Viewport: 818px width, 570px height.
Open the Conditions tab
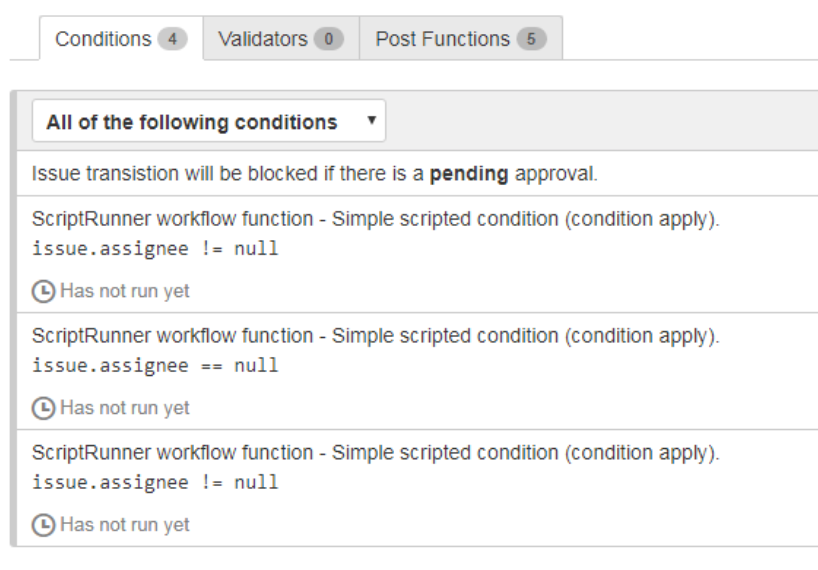pyautogui.click(x=121, y=39)
